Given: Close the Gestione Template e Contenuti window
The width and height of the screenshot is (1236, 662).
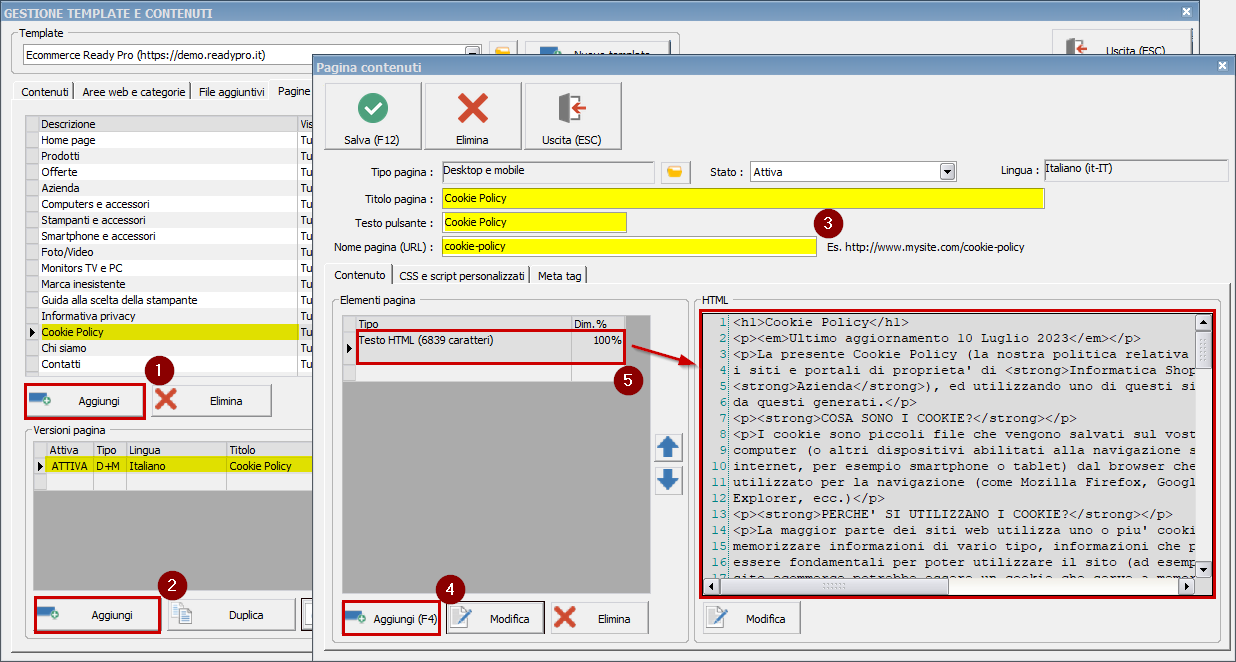Looking at the screenshot, I should tap(1187, 12).
